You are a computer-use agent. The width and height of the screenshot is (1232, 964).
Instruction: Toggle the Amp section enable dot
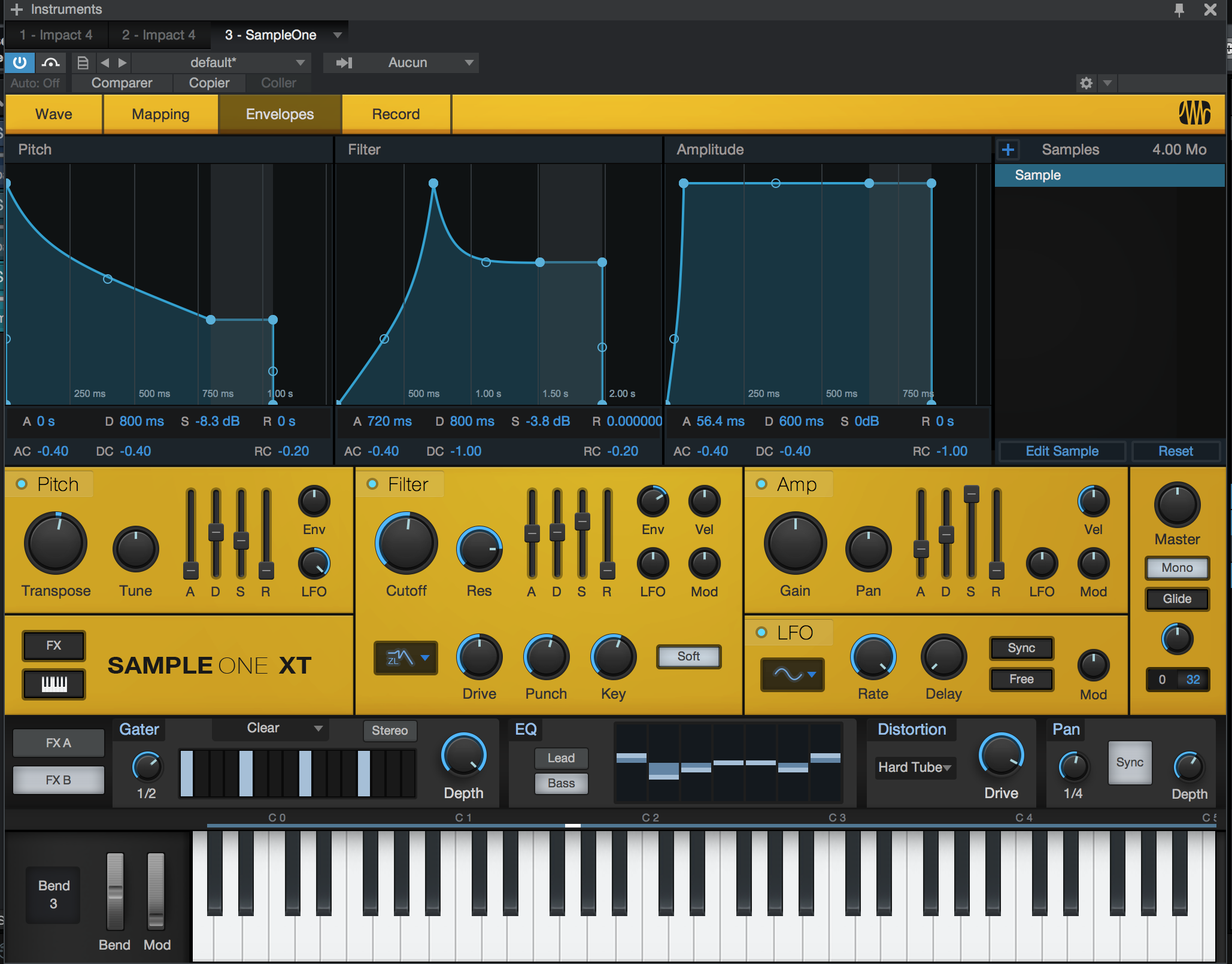click(x=761, y=484)
